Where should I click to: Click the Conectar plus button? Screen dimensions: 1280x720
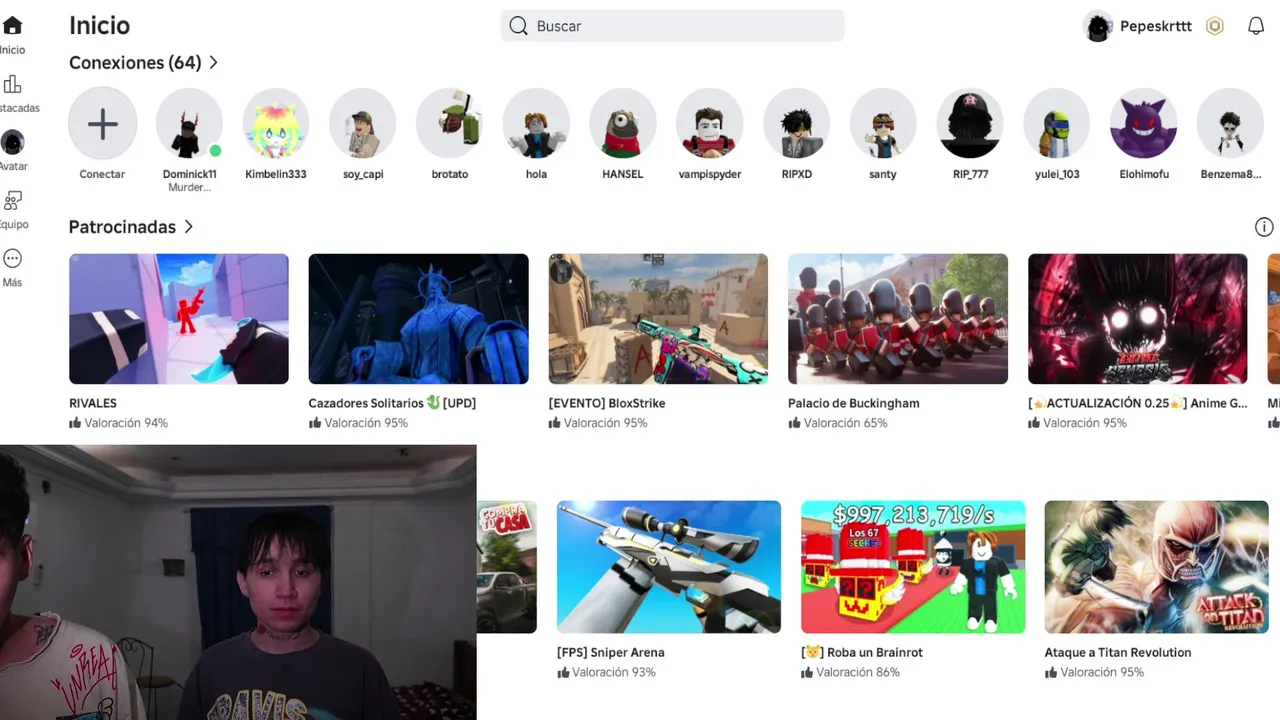click(102, 124)
